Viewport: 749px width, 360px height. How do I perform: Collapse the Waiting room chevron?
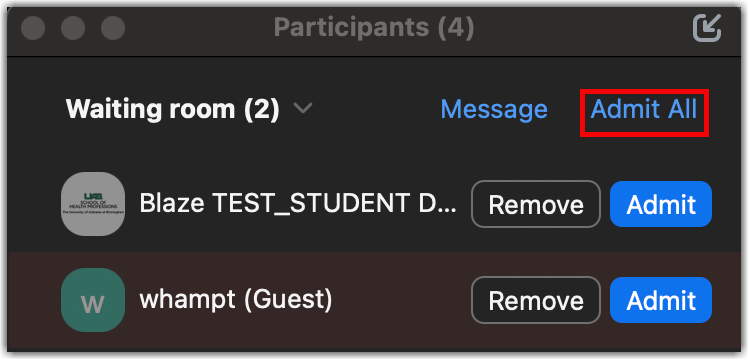pyautogui.click(x=303, y=109)
